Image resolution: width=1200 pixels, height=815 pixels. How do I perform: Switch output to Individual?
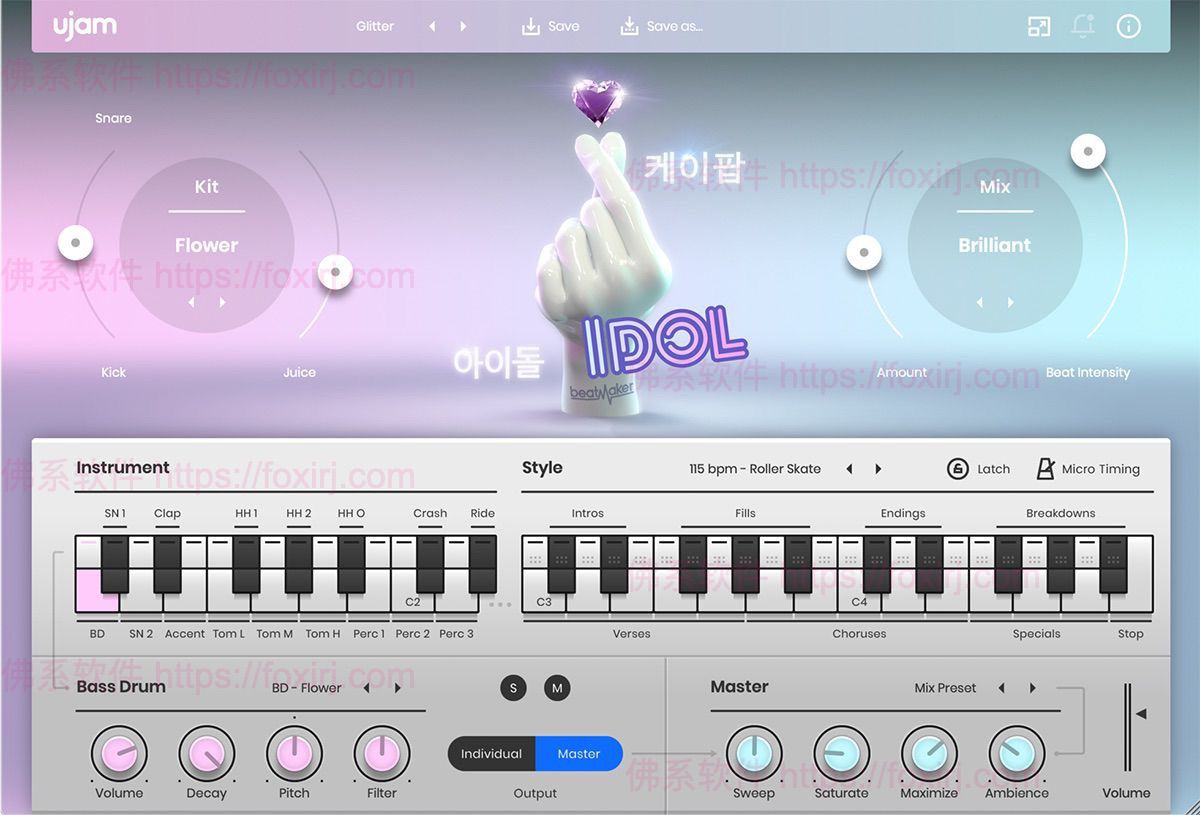[491, 755]
